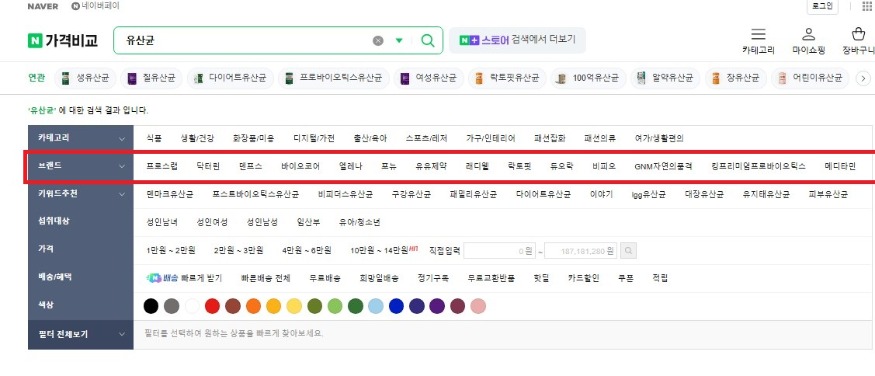This screenshot has height=376, width=875.
Task: Pick the red color swatch
Action: tap(212, 306)
